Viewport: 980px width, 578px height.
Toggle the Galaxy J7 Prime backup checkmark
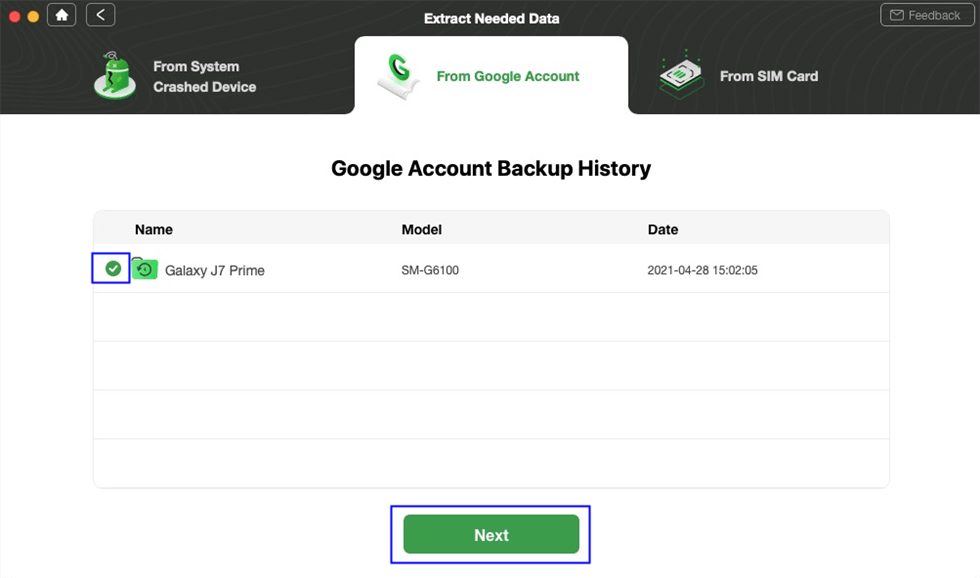click(113, 269)
